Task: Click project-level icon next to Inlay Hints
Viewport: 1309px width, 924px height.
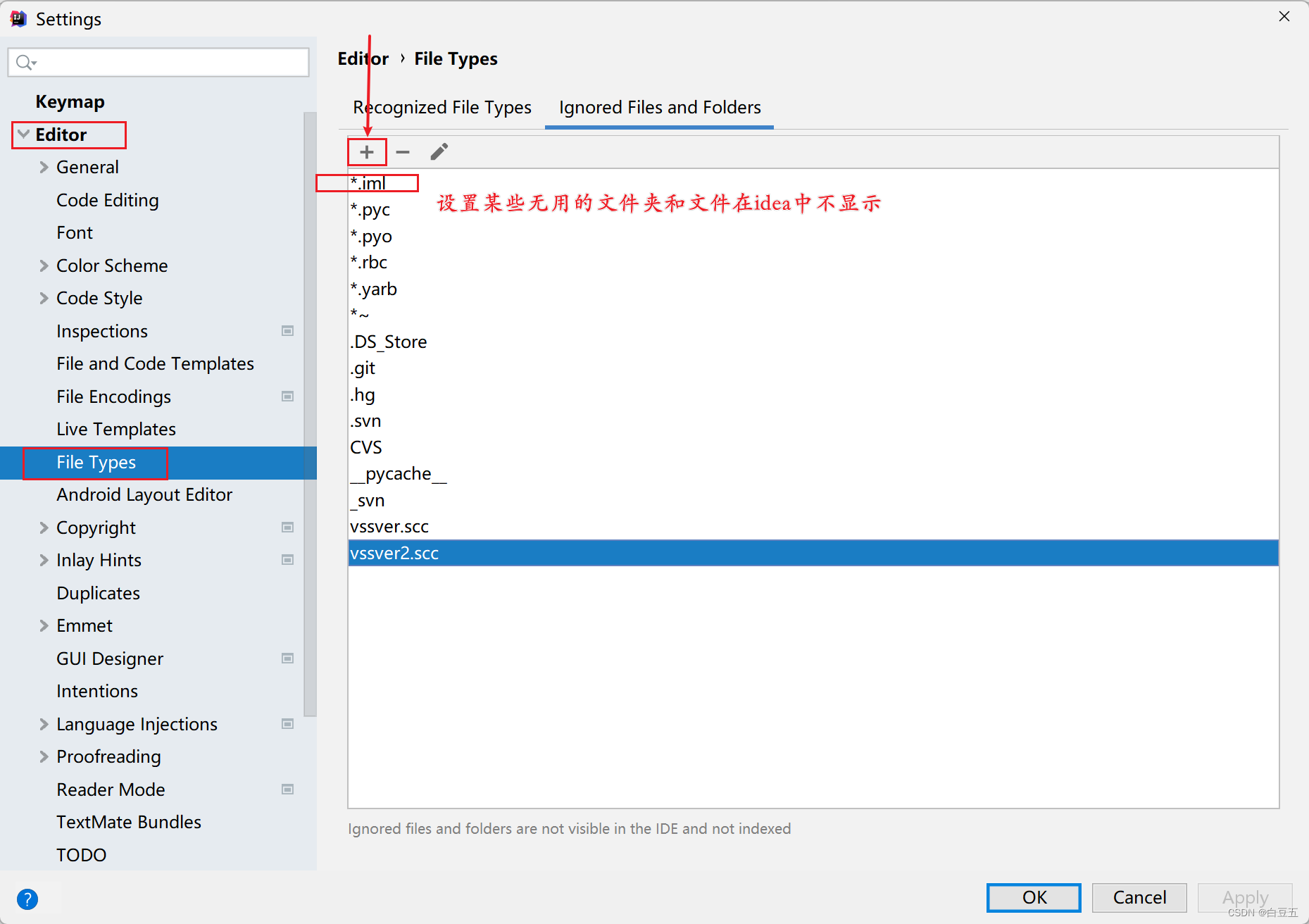Action: pos(287,560)
